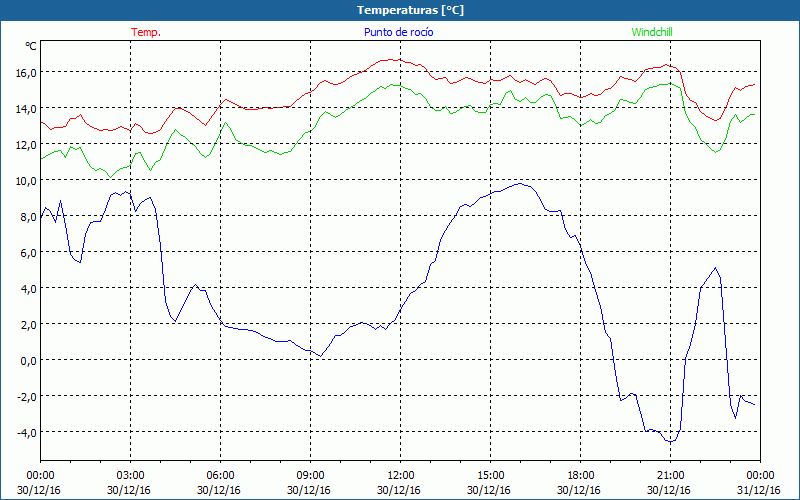Click the 06:00 time axis label

(220, 476)
